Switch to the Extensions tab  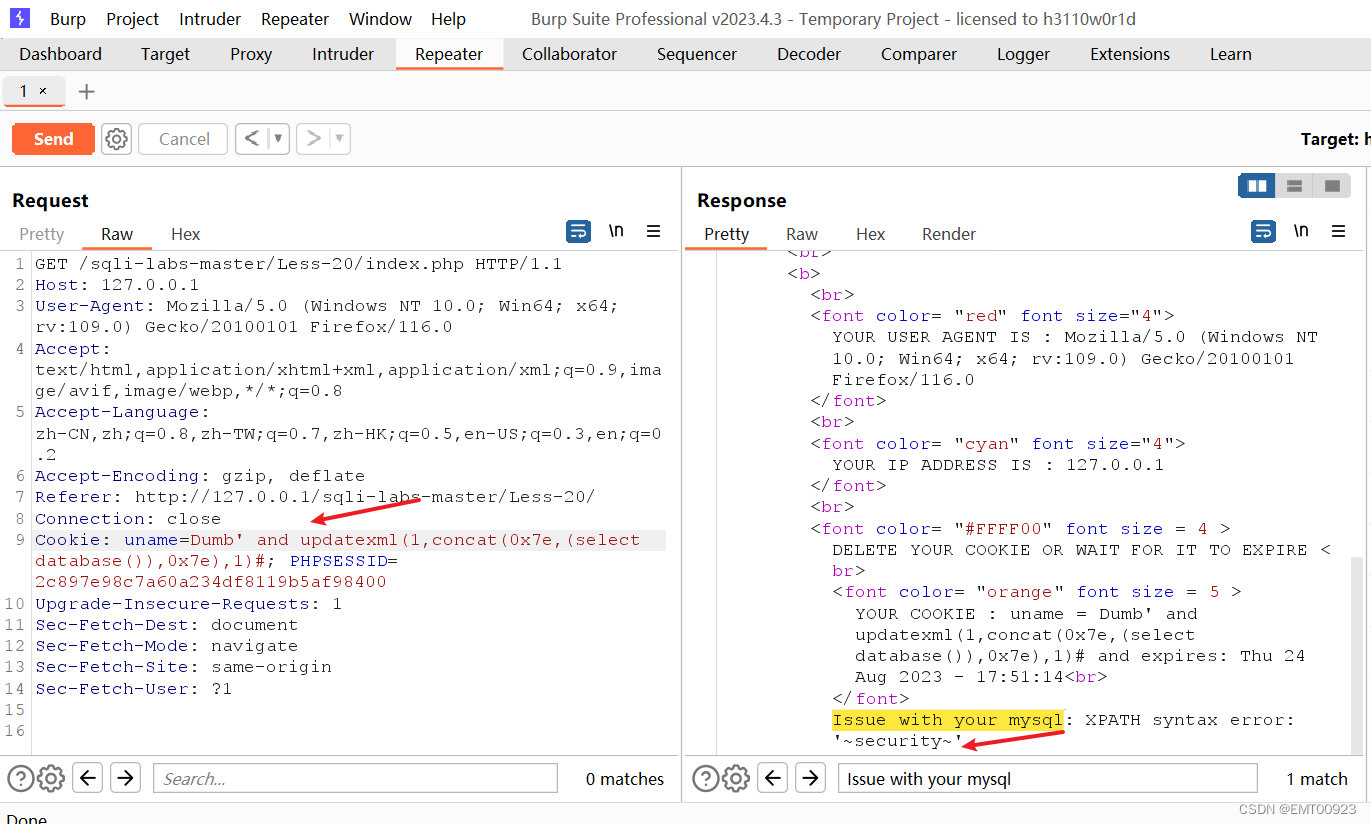tap(1130, 54)
